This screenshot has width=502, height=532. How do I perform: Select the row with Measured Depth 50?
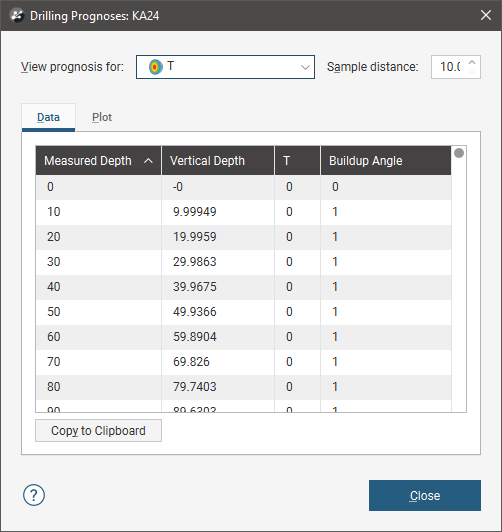pos(244,312)
